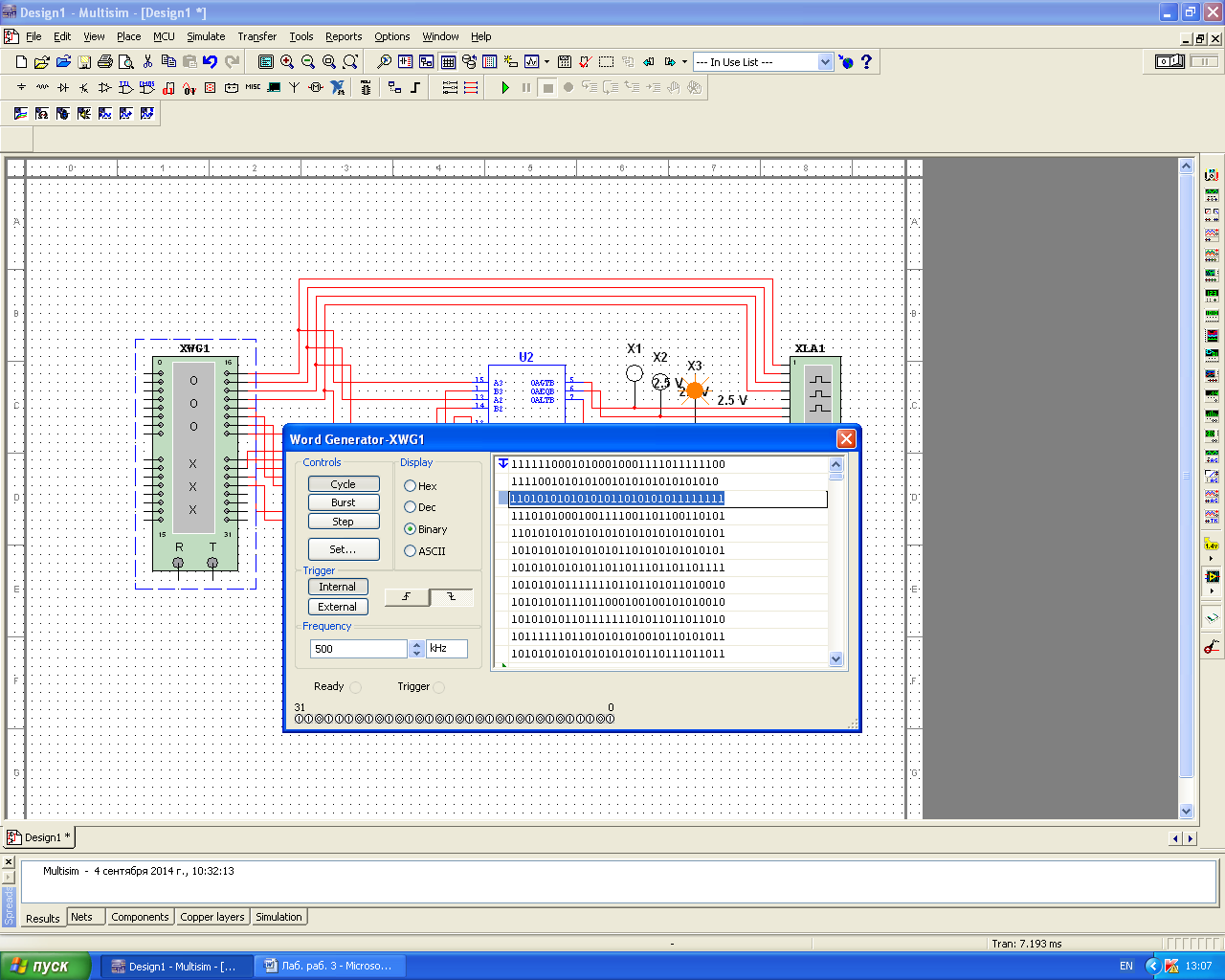
Task: Place a TTL component
Action: (126, 87)
